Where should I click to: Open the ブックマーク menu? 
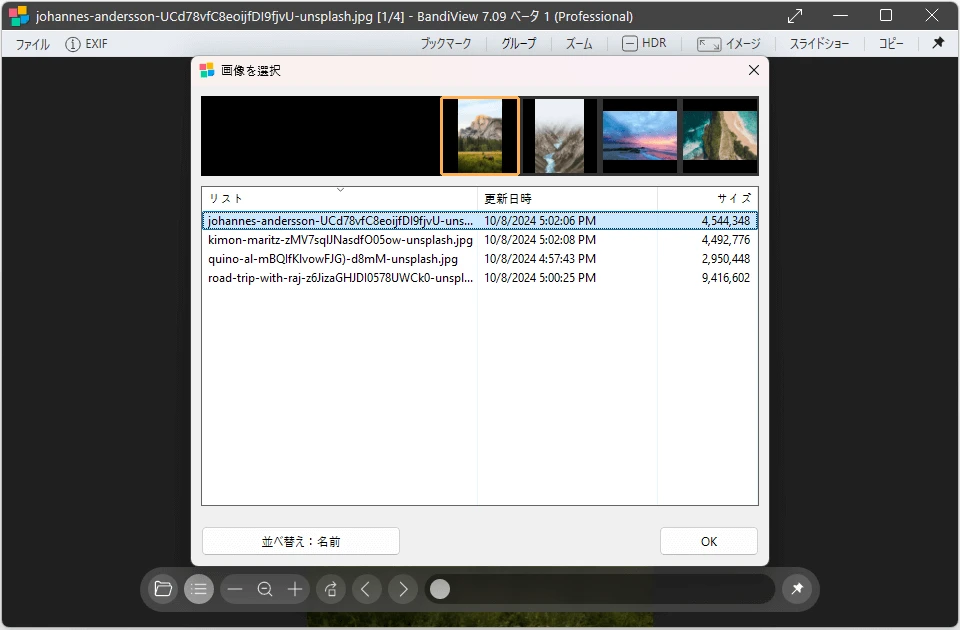[445, 44]
